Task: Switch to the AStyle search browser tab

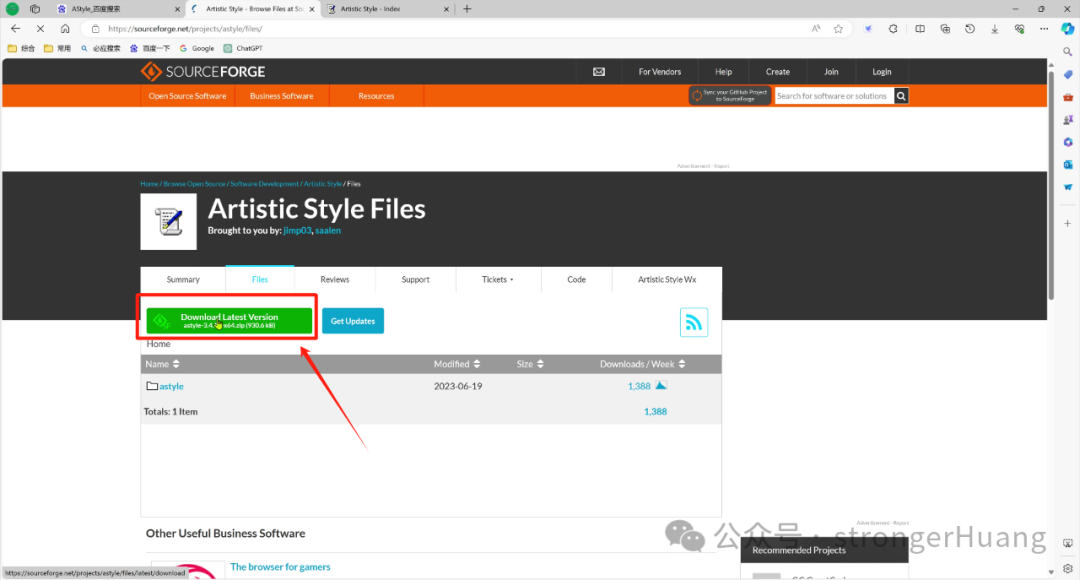Action: click(x=117, y=9)
